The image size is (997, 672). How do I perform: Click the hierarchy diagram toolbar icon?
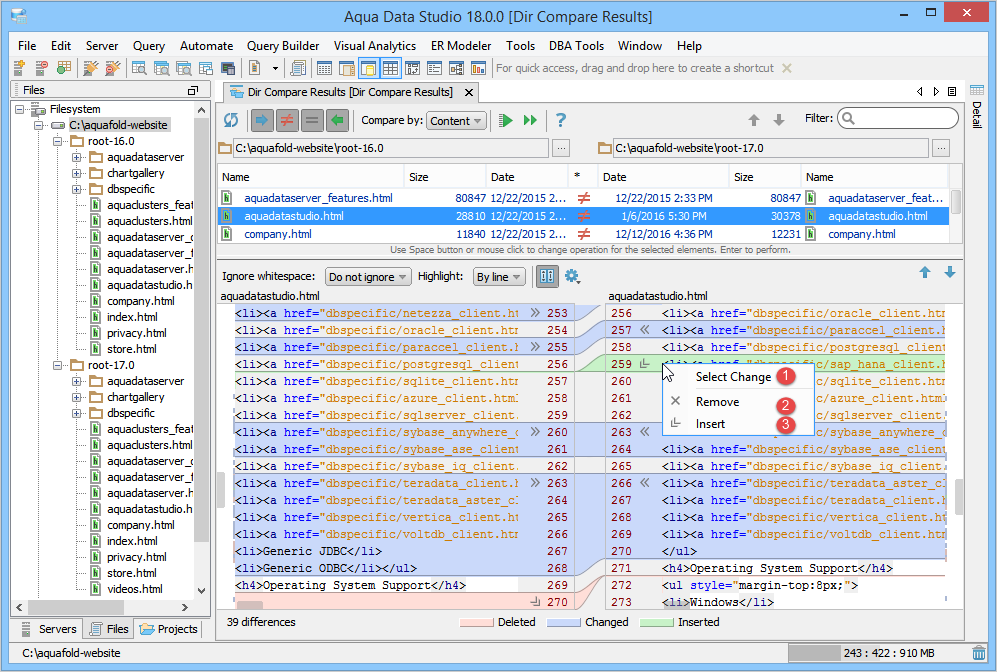click(x=457, y=67)
